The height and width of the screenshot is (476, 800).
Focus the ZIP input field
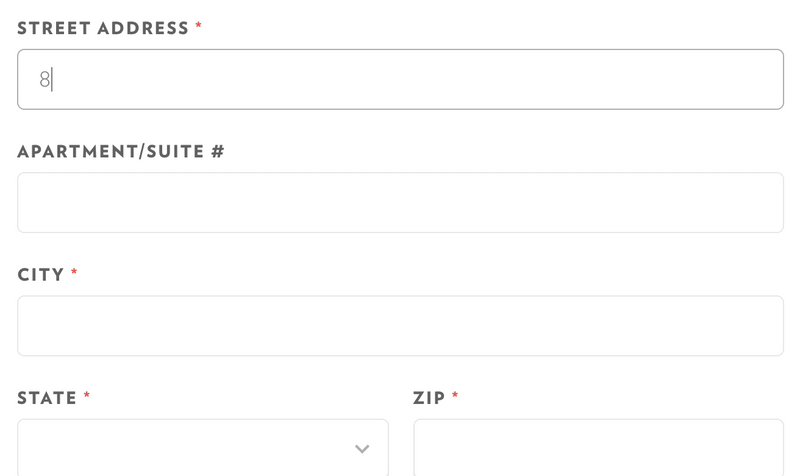(598, 449)
